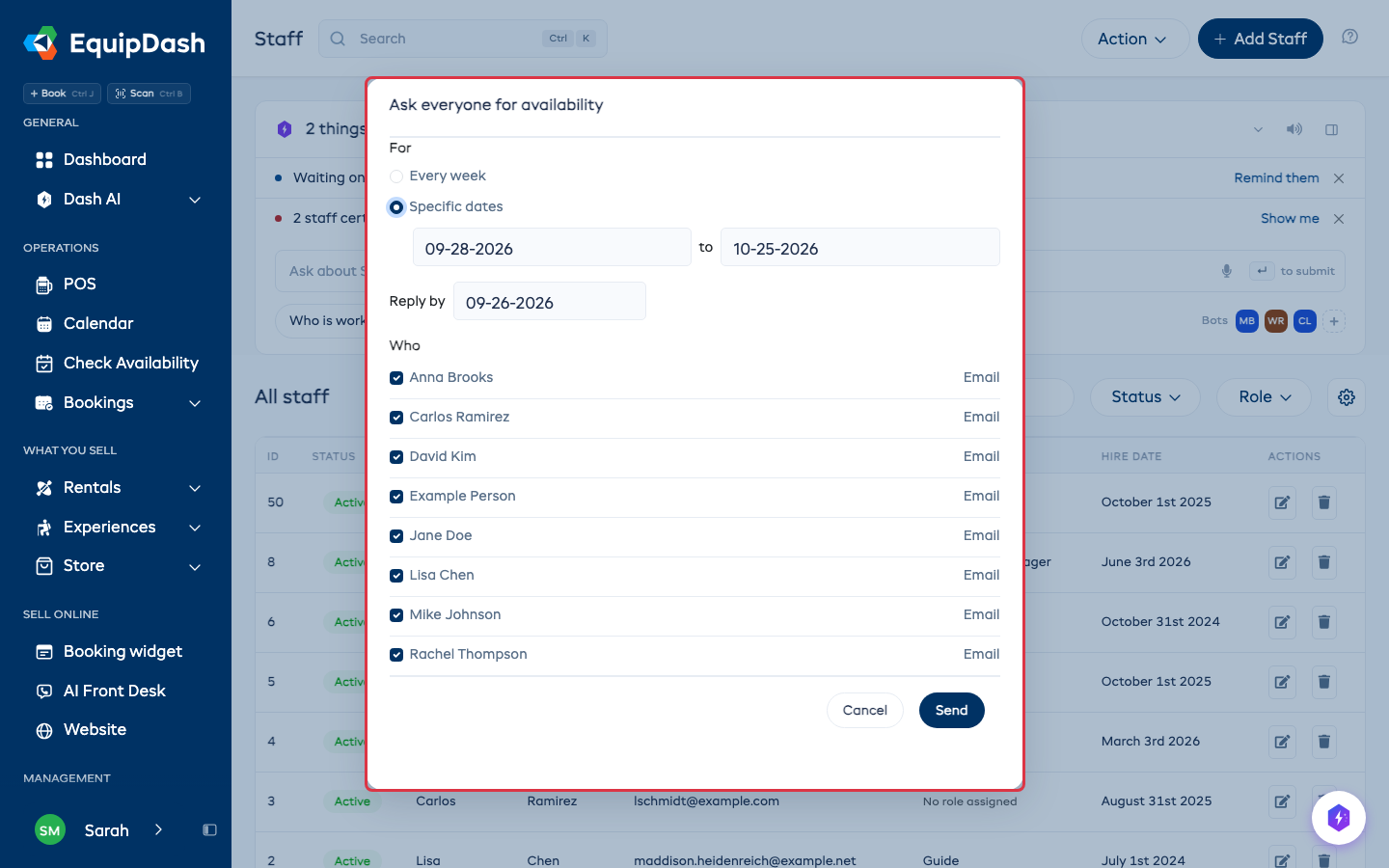This screenshot has width=1389, height=868.
Task: Click the end date field 10-25-2026
Action: tap(859, 248)
